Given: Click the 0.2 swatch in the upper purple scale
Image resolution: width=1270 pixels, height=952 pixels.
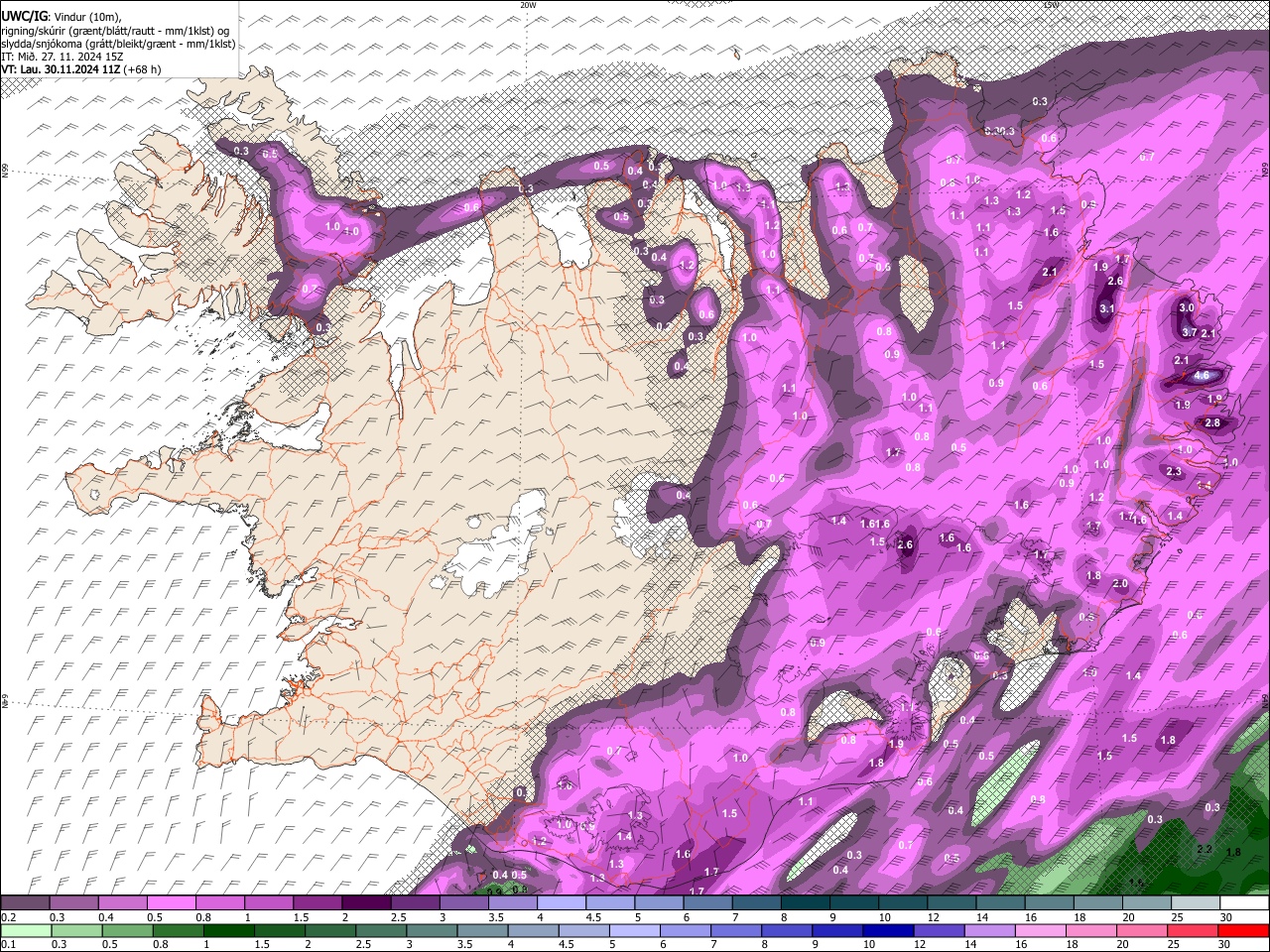Looking at the screenshot, I should (x=25, y=902).
